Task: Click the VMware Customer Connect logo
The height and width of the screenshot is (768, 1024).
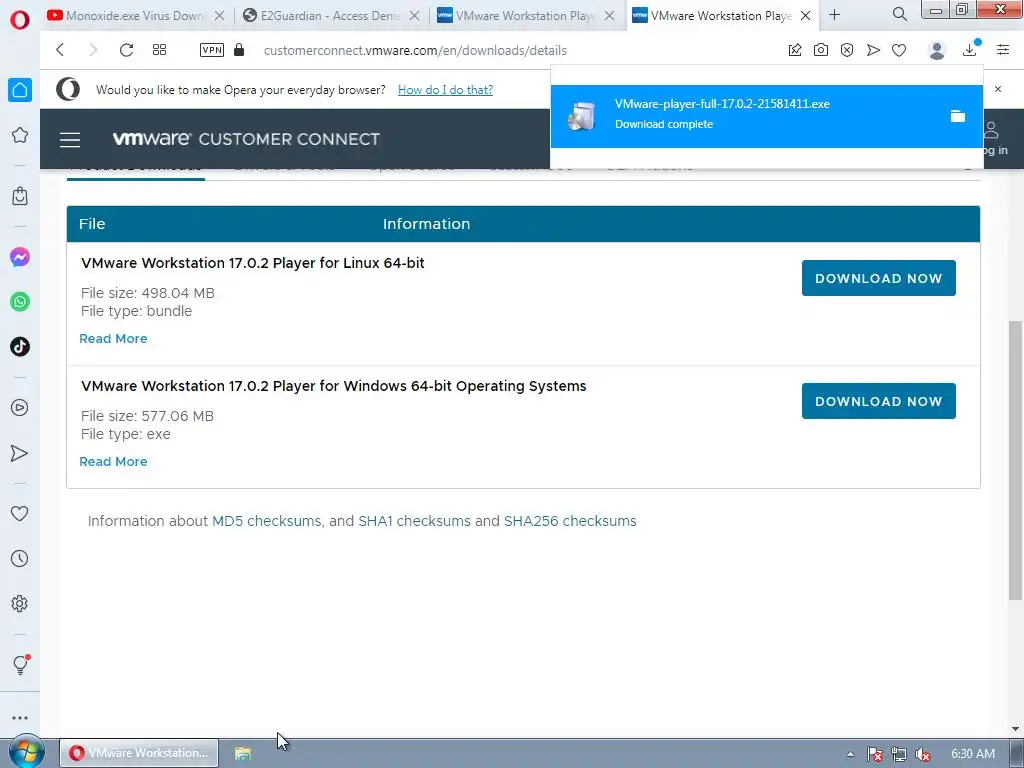Action: (x=246, y=139)
